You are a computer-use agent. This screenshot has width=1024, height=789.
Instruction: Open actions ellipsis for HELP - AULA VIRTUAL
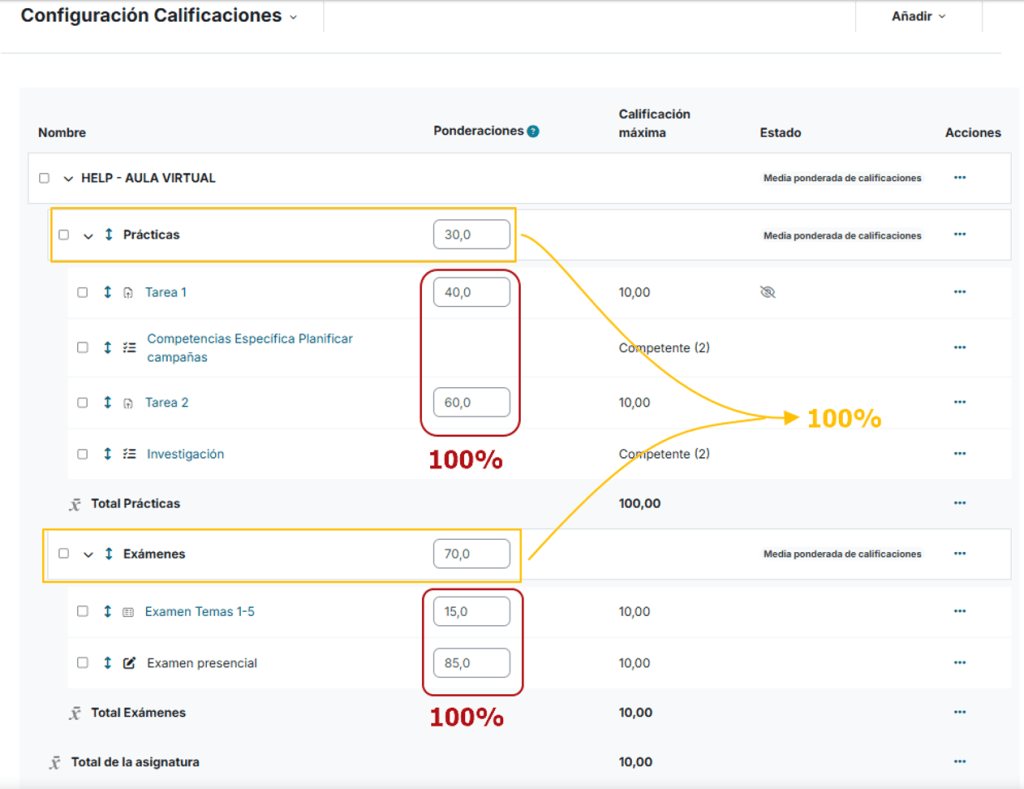coord(959,177)
